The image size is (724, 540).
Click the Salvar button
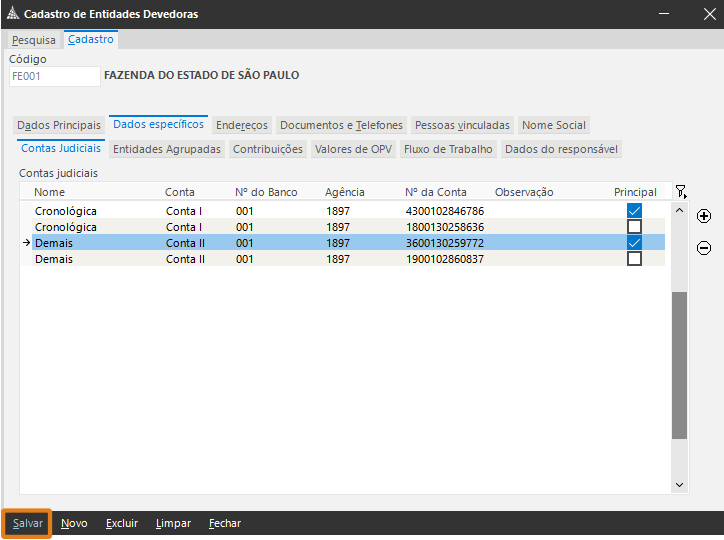pyautogui.click(x=27, y=523)
